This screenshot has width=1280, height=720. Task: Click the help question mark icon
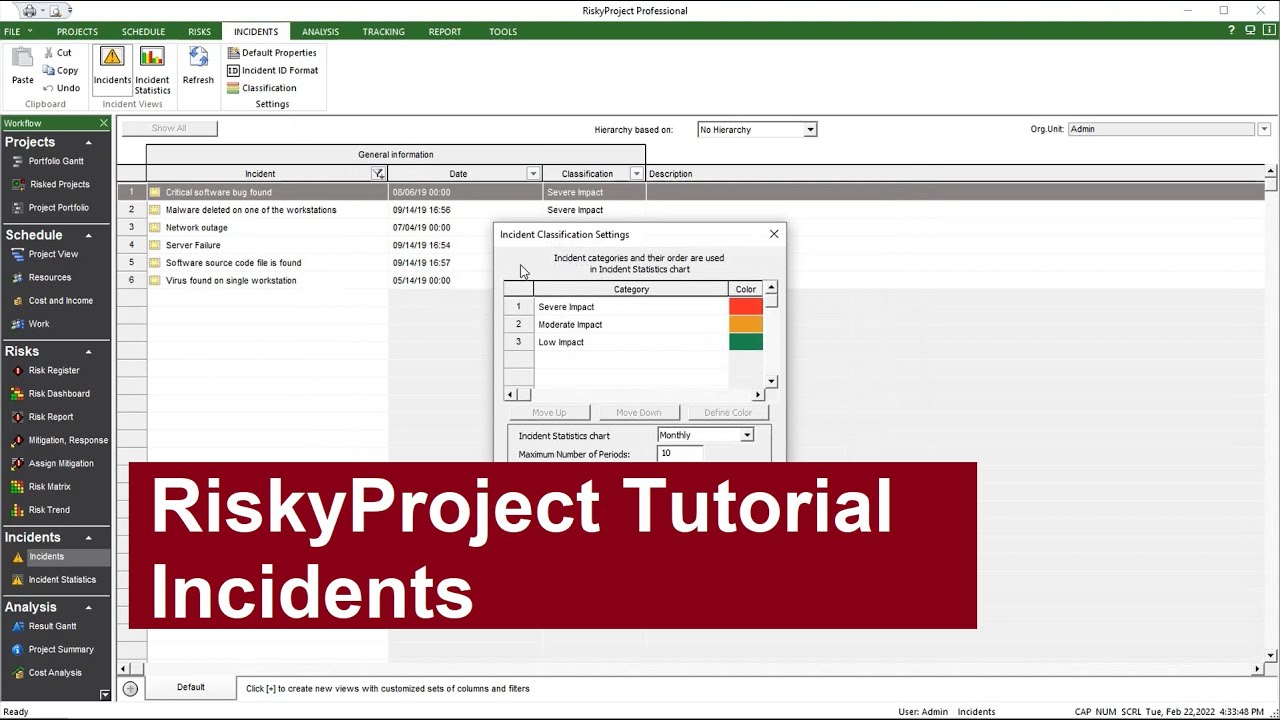[x=1231, y=31]
